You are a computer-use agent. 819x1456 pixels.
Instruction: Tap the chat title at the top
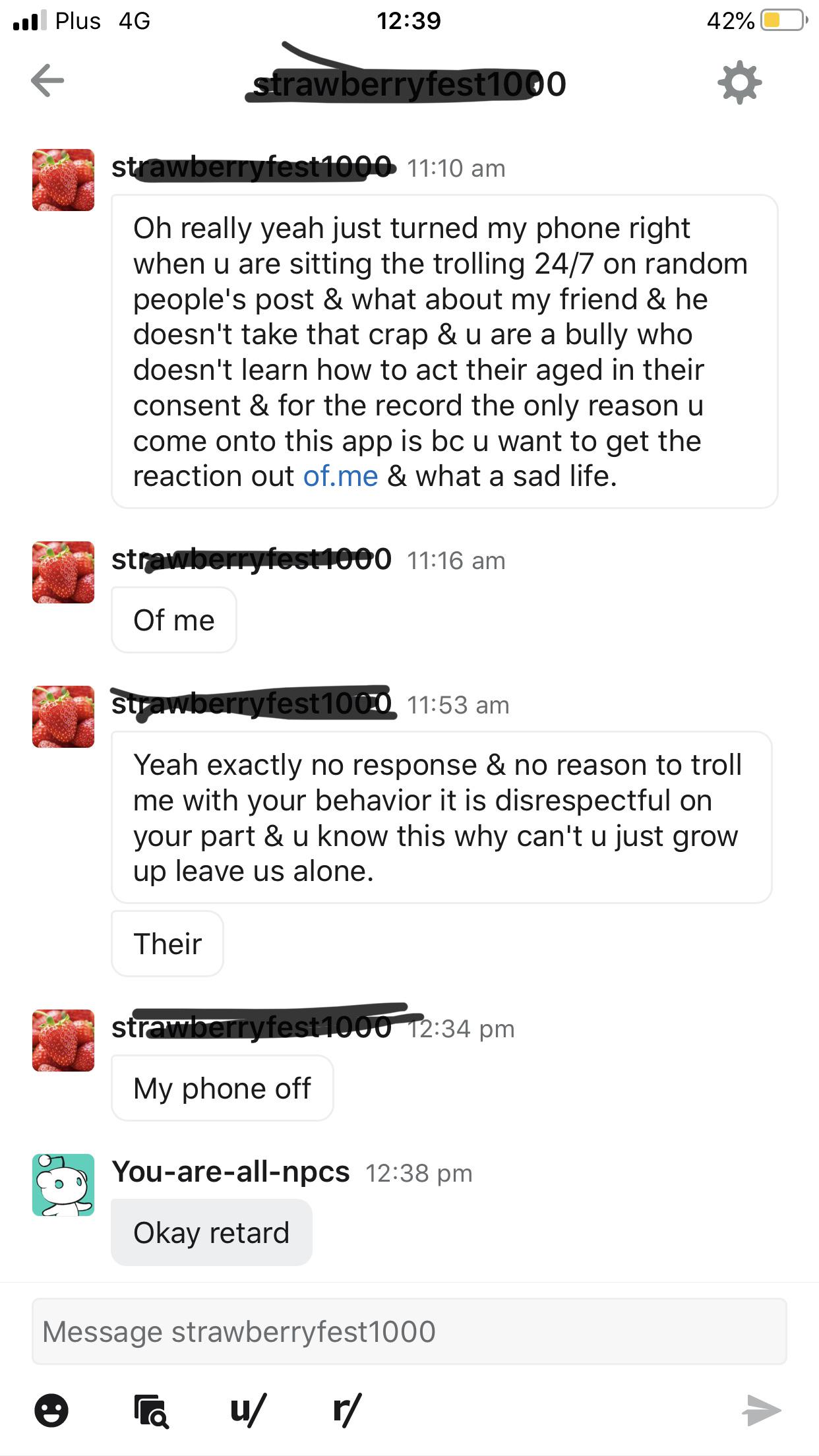409,84
